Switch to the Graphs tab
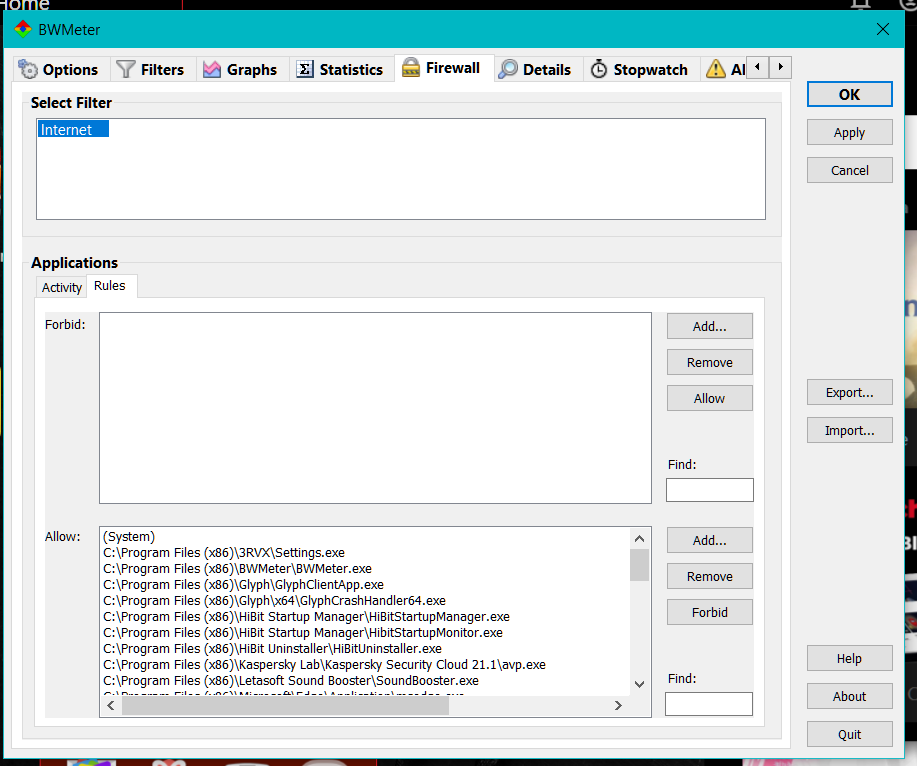Image resolution: width=917 pixels, height=766 pixels. click(243, 69)
